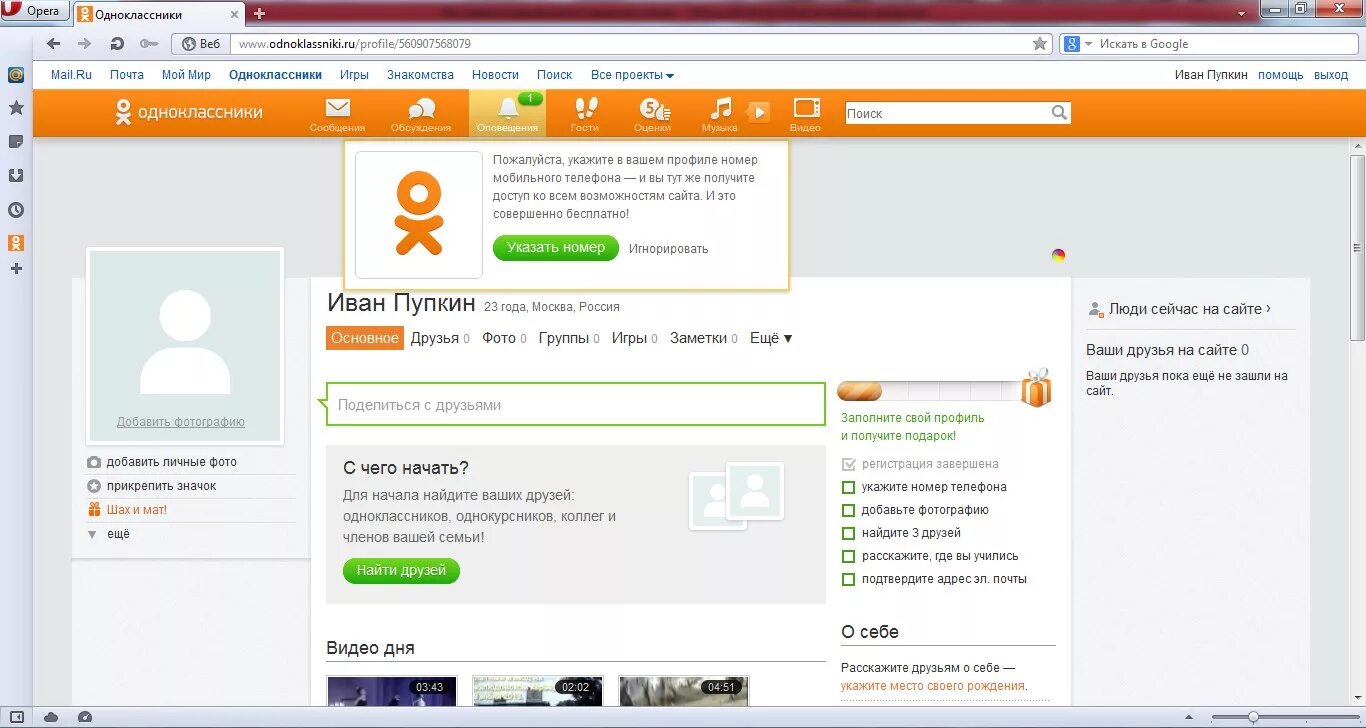1366x728 pixels.
Task: Click the key password wand icon
Action: (148, 44)
